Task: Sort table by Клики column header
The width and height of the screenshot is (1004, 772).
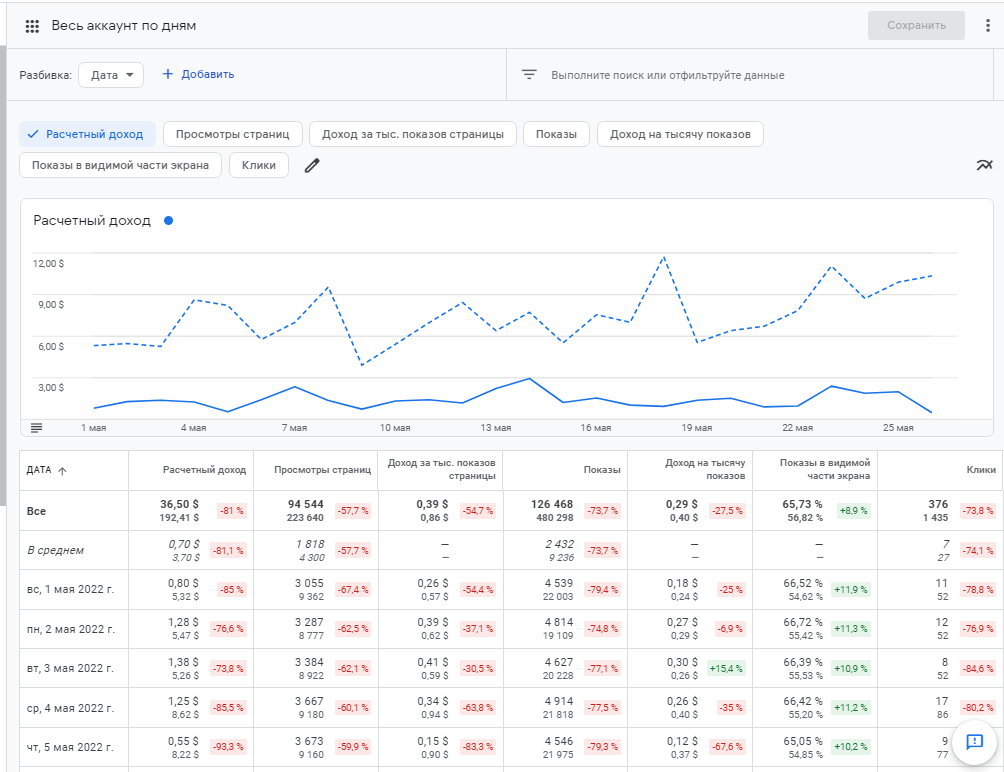Action: [x=980, y=470]
